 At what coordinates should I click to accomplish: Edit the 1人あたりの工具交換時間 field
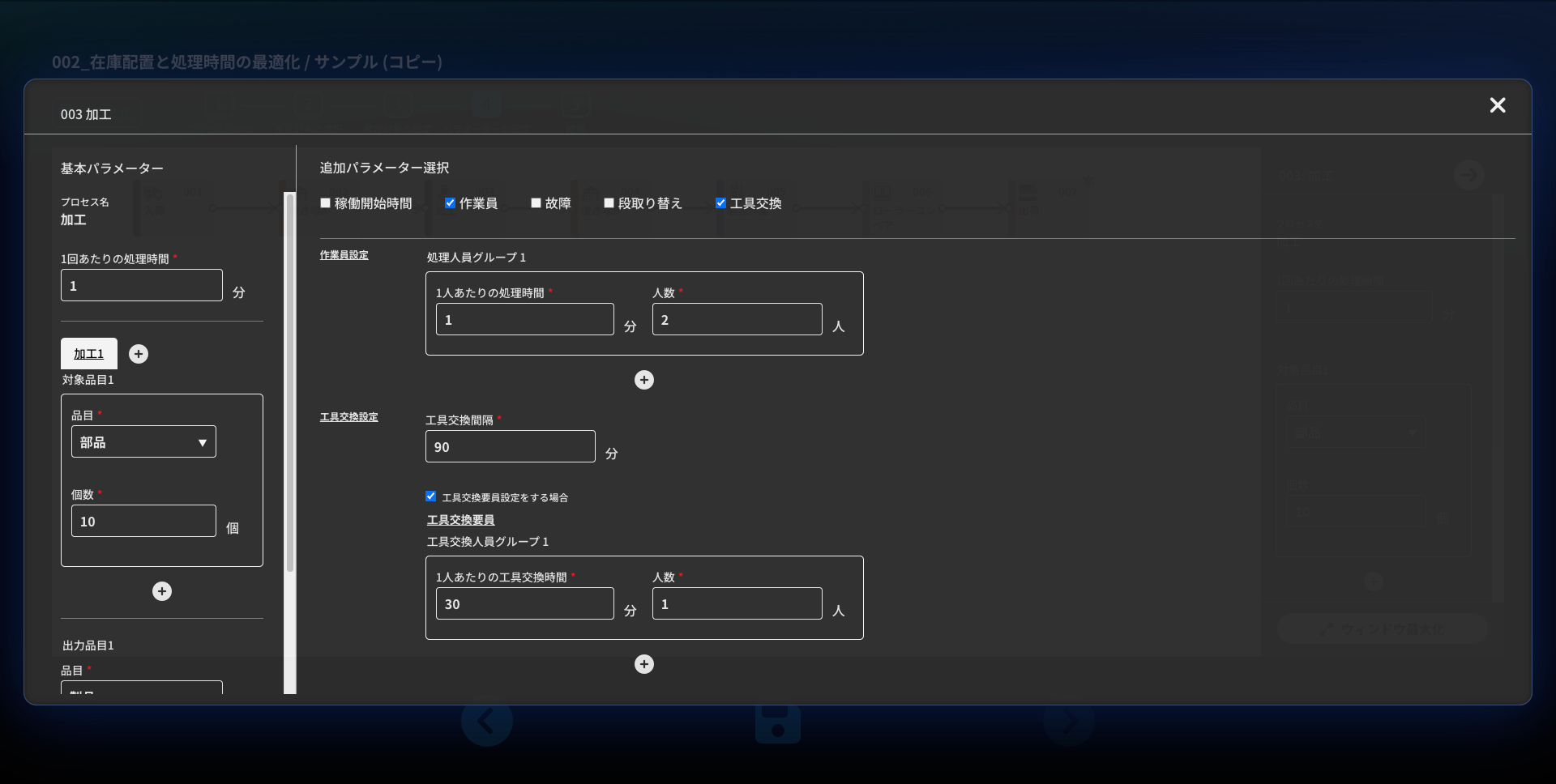pos(524,604)
